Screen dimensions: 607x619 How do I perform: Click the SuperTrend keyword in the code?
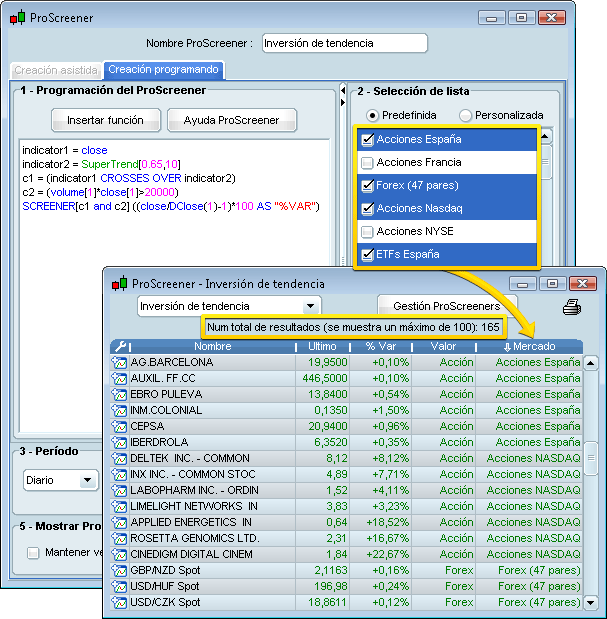click(x=110, y=164)
